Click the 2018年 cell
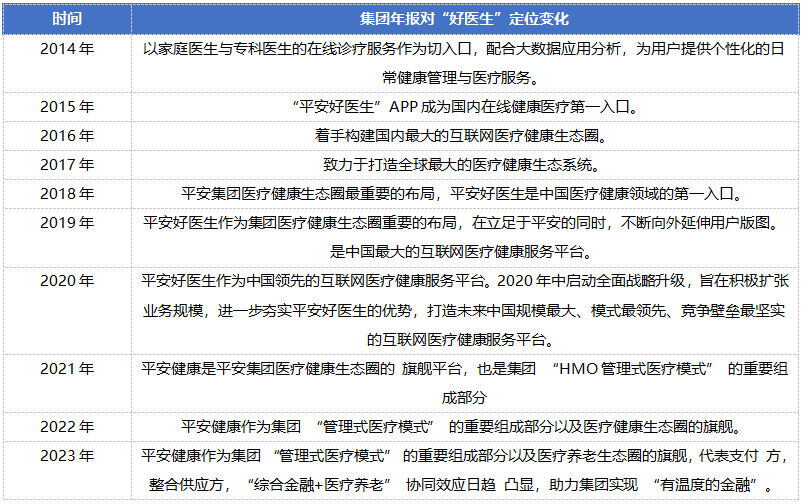 click(x=67, y=194)
